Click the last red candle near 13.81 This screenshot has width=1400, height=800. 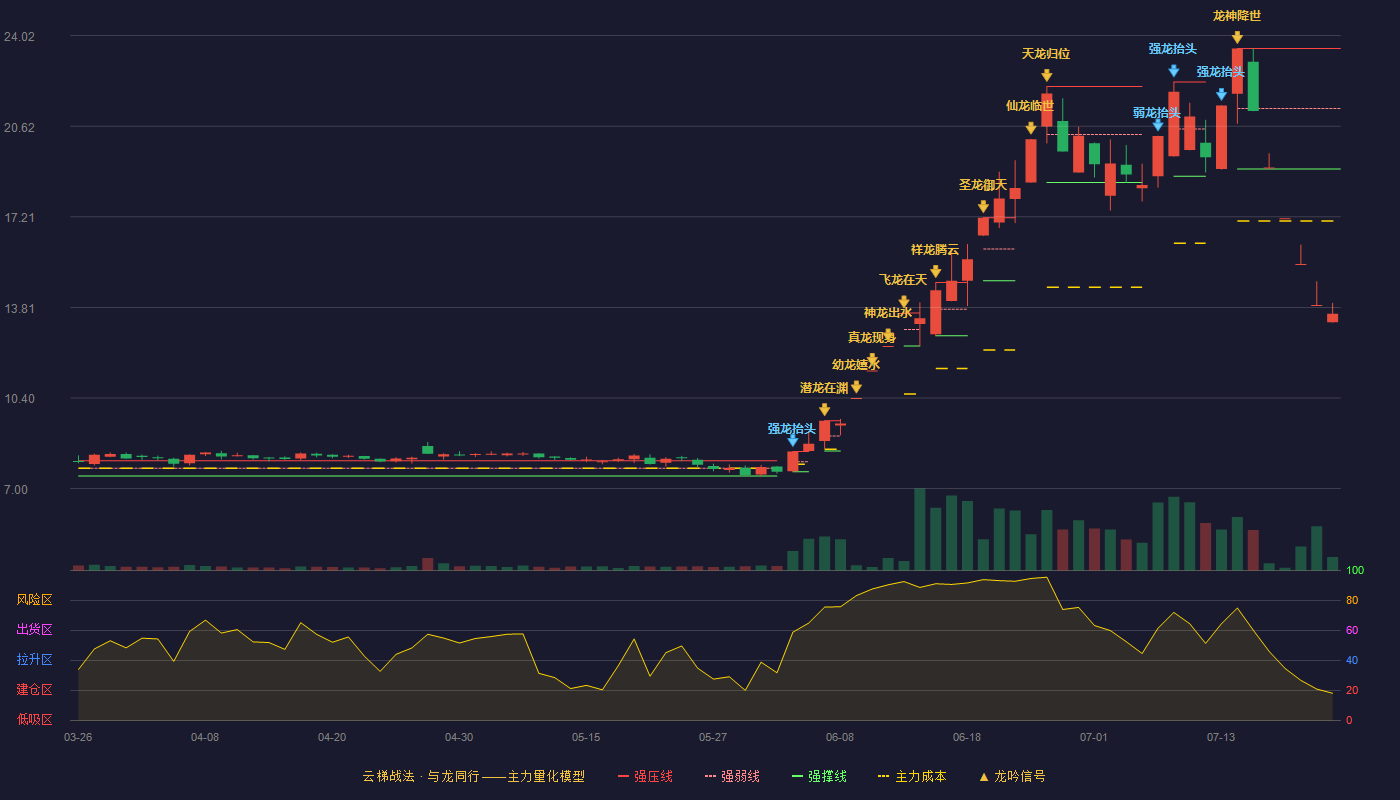coord(1332,318)
